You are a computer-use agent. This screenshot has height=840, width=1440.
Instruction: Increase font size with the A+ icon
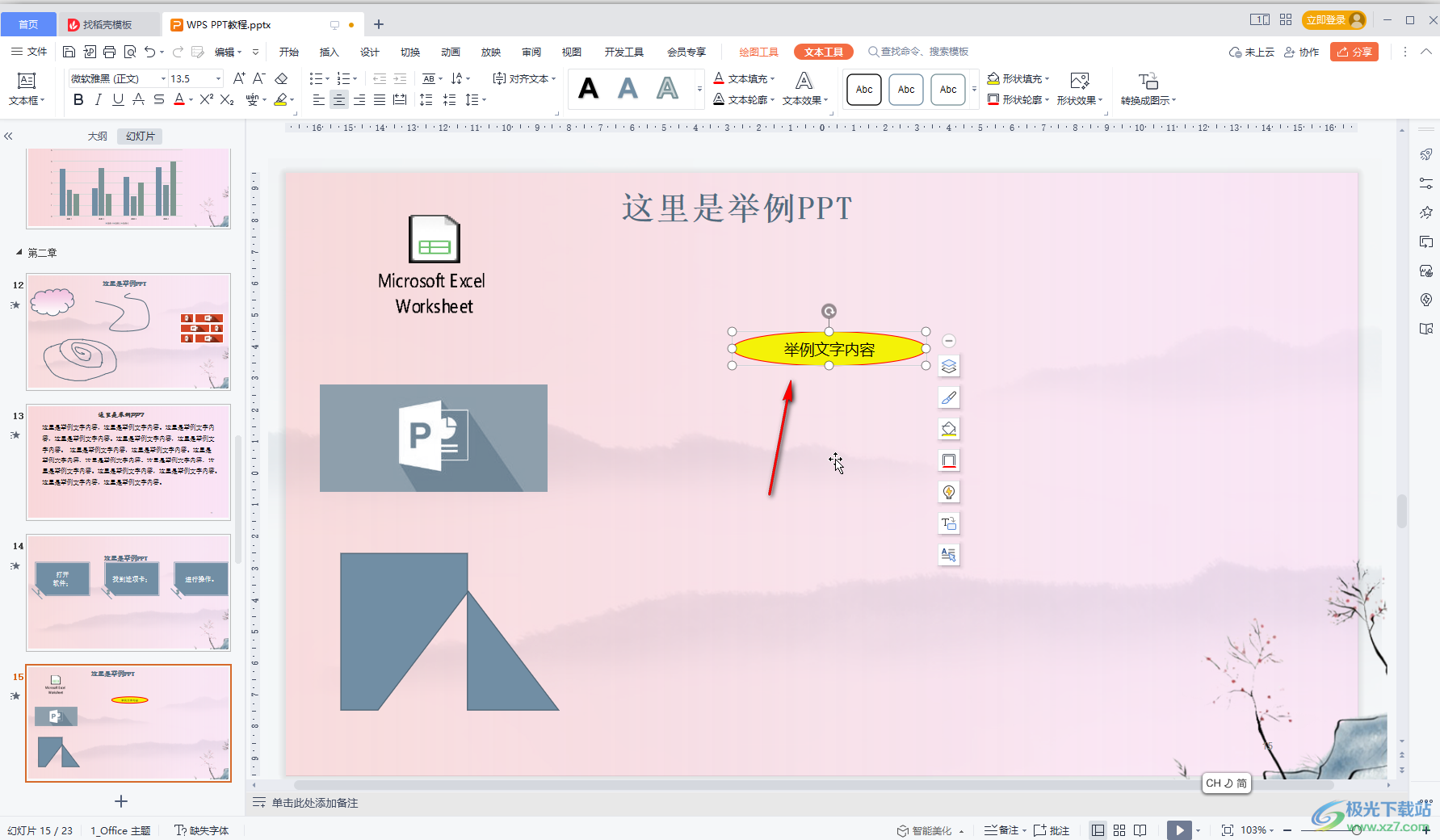pos(239,78)
